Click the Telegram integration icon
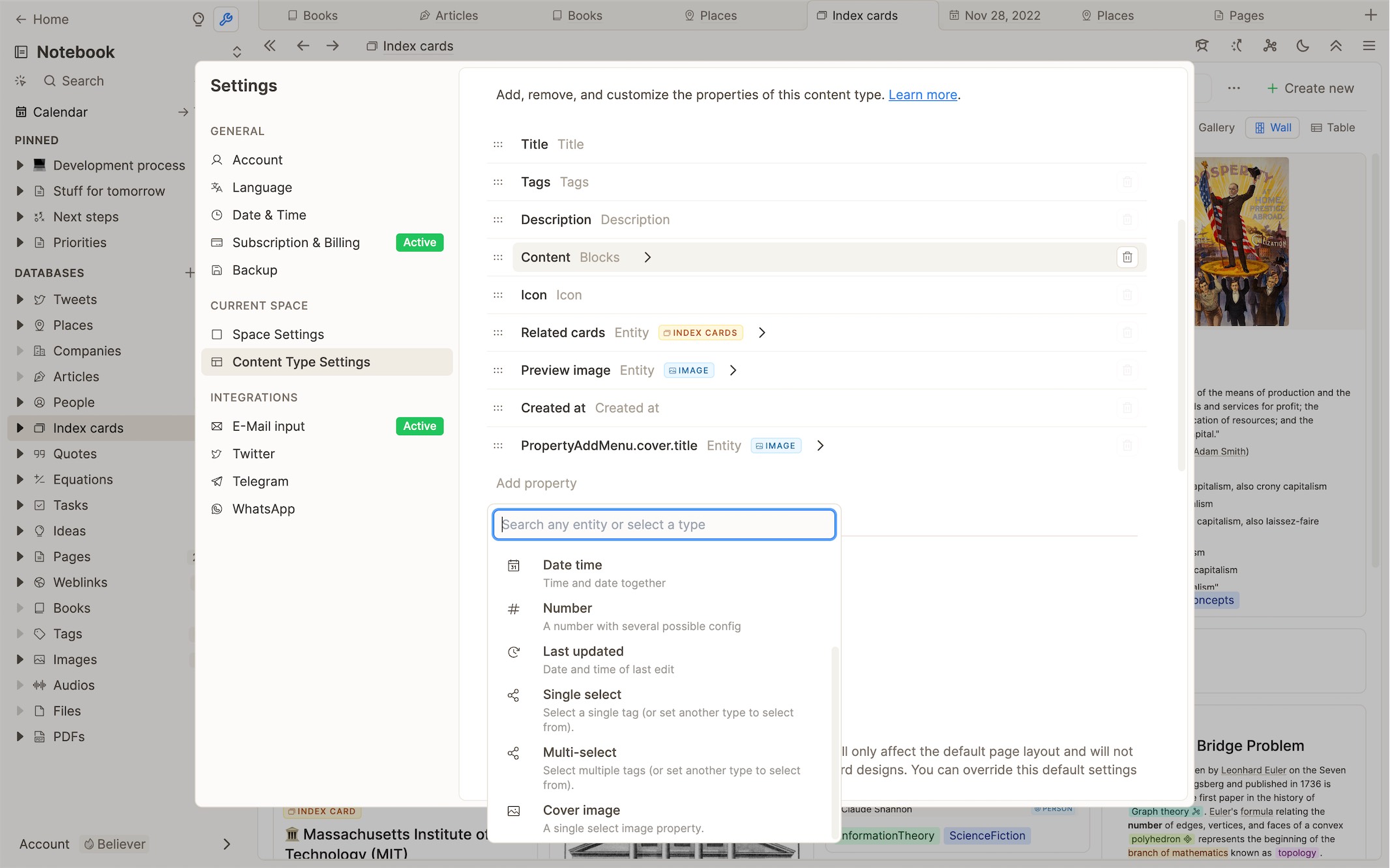Image resolution: width=1390 pixels, height=868 pixels. [217, 481]
